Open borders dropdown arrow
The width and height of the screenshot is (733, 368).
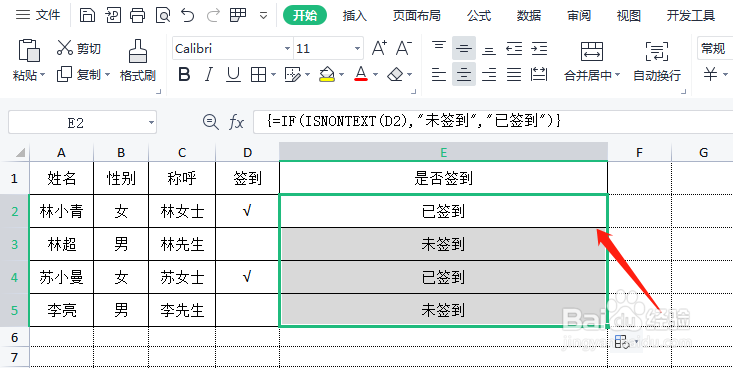click(x=273, y=75)
